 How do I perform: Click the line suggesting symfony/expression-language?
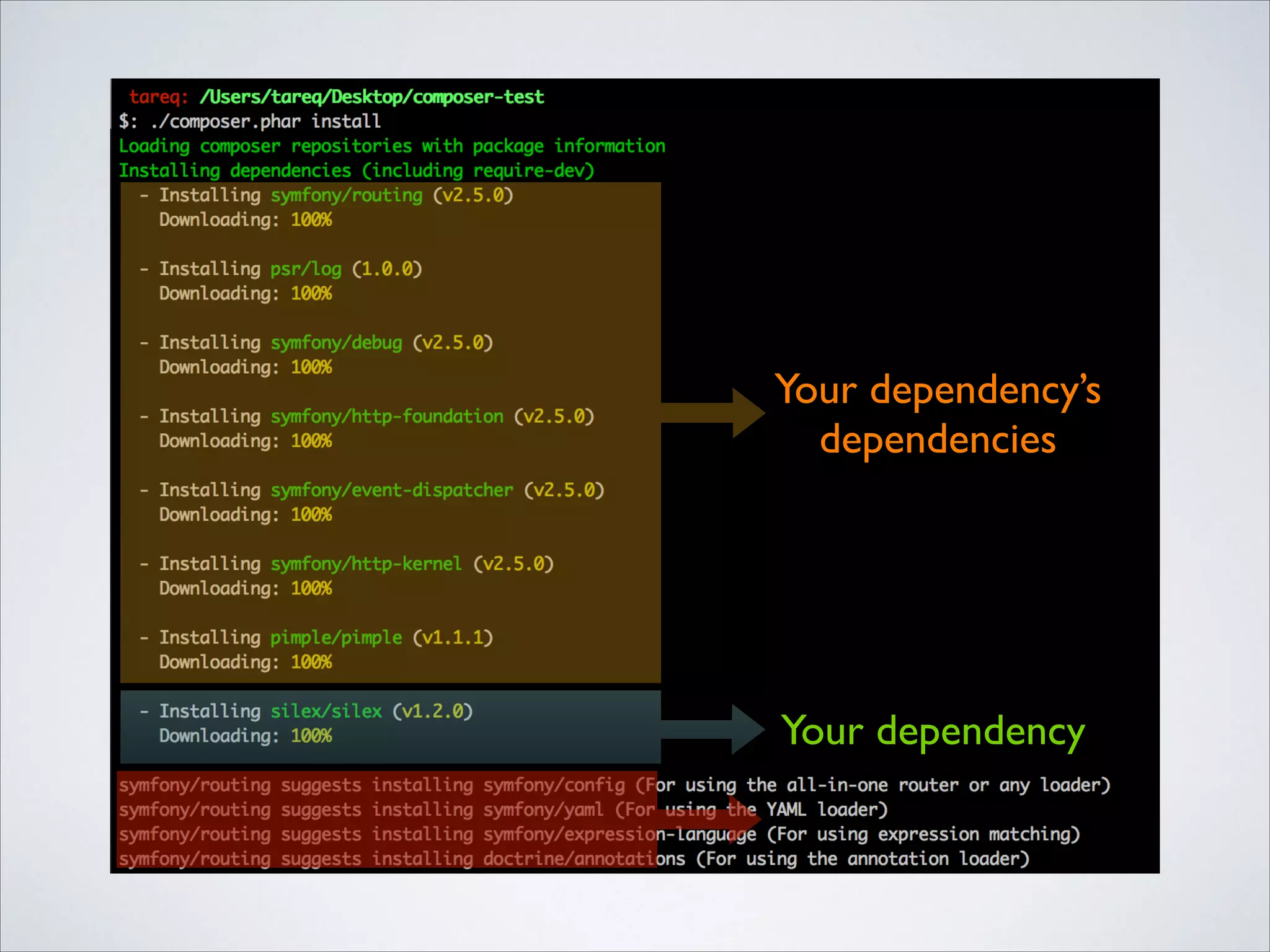pyautogui.click(x=600, y=834)
